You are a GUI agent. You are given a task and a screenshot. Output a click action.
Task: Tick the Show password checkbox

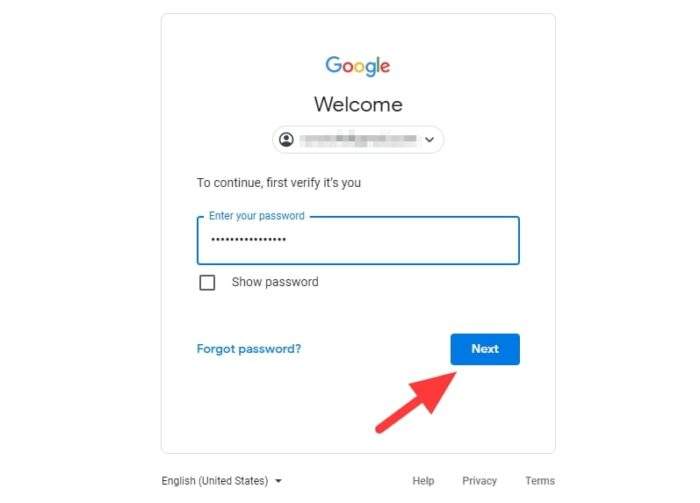point(207,283)
